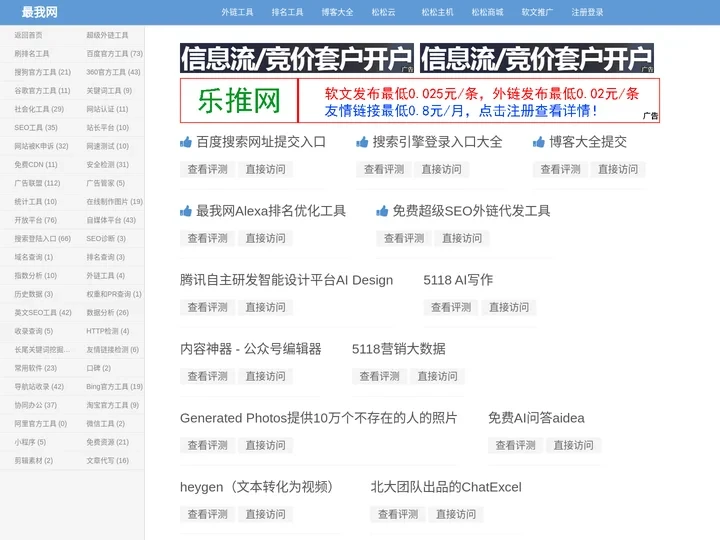This screenshot has height=540, width=720.
Task: Go to 注册登录 in the top bar
Action: [588, 12]
